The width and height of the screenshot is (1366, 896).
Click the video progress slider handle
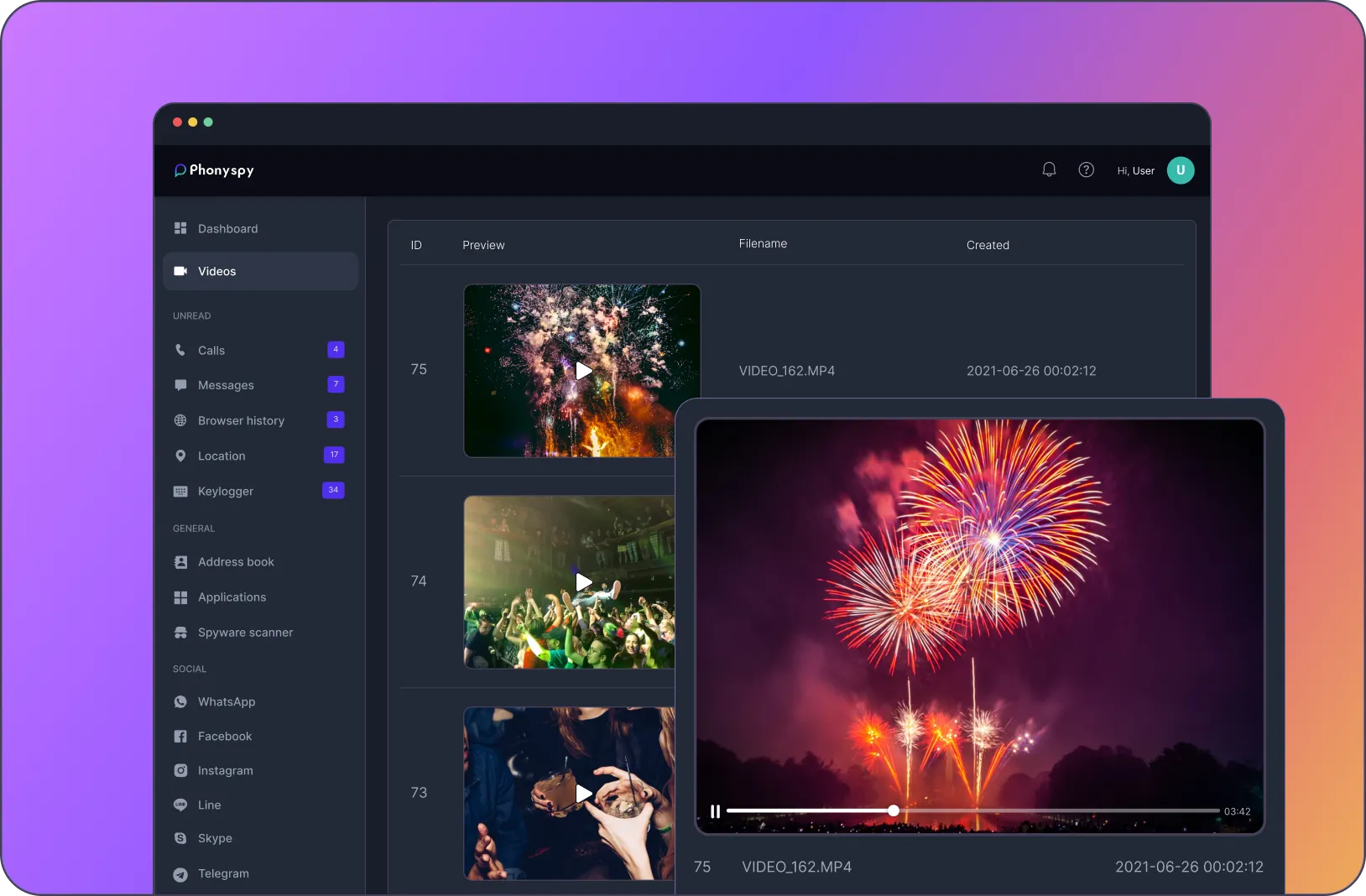(894, 810)
